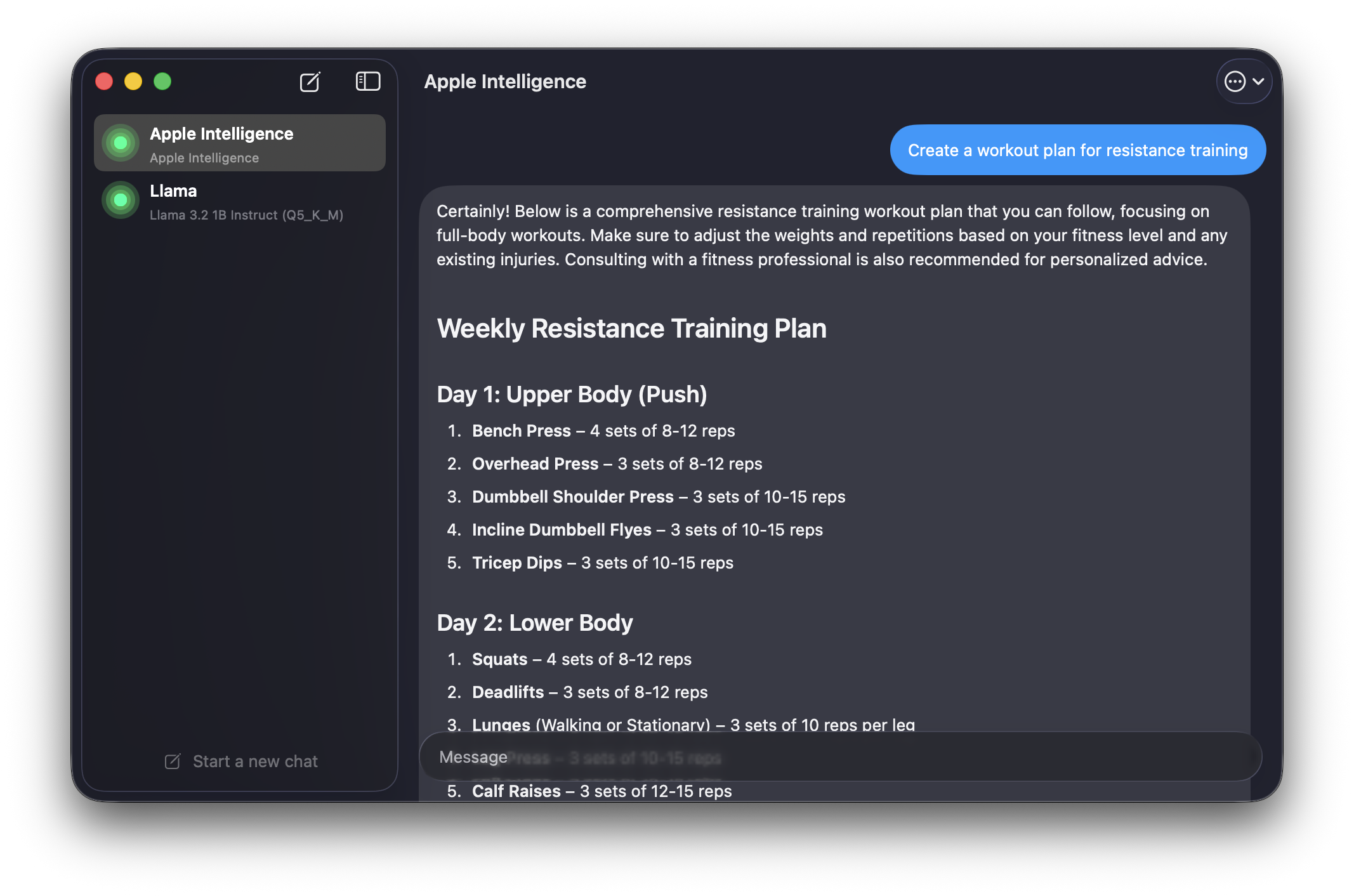Click the Llama 3.2 1B Instruct model label

point(247,215)
